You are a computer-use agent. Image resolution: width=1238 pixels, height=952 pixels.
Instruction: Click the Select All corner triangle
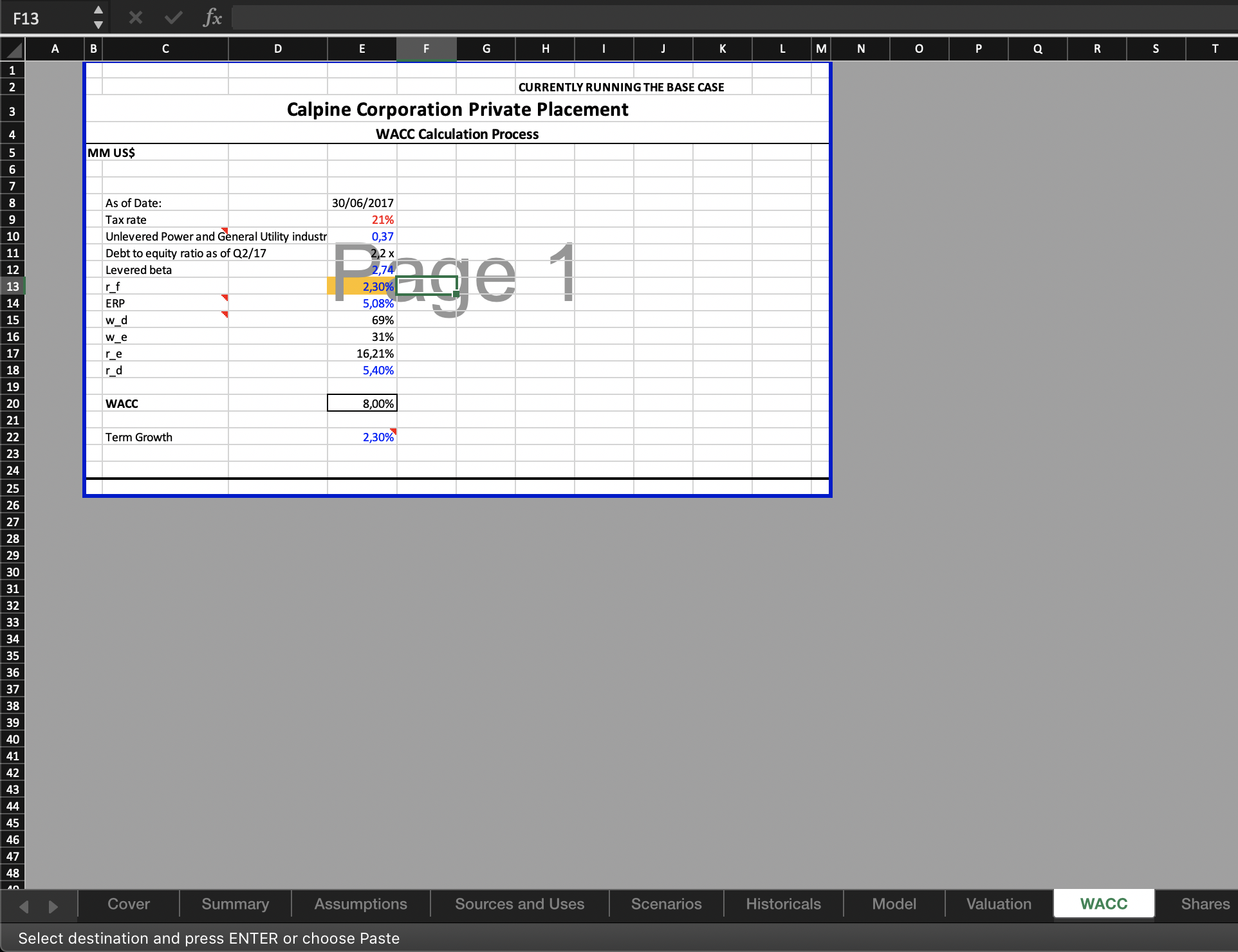point(13,49)
